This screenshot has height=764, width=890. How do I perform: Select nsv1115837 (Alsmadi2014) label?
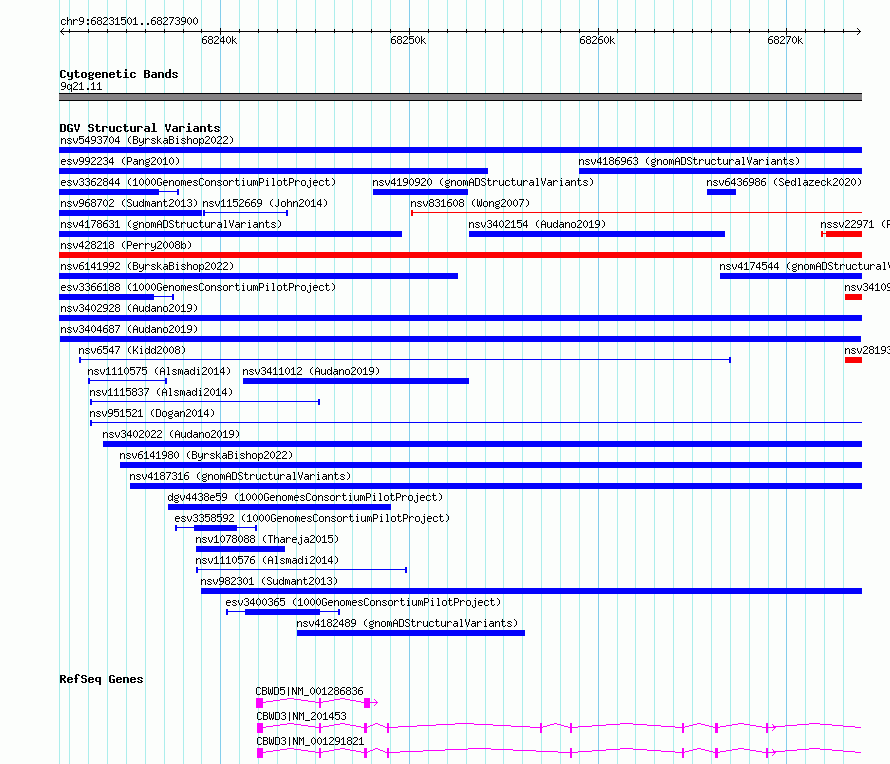coord(161,392)
